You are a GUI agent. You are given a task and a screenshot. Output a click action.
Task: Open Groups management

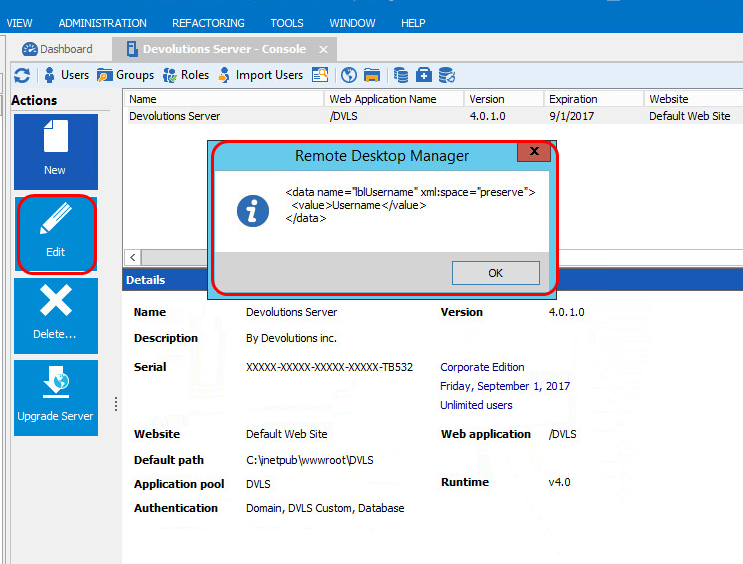125,75
